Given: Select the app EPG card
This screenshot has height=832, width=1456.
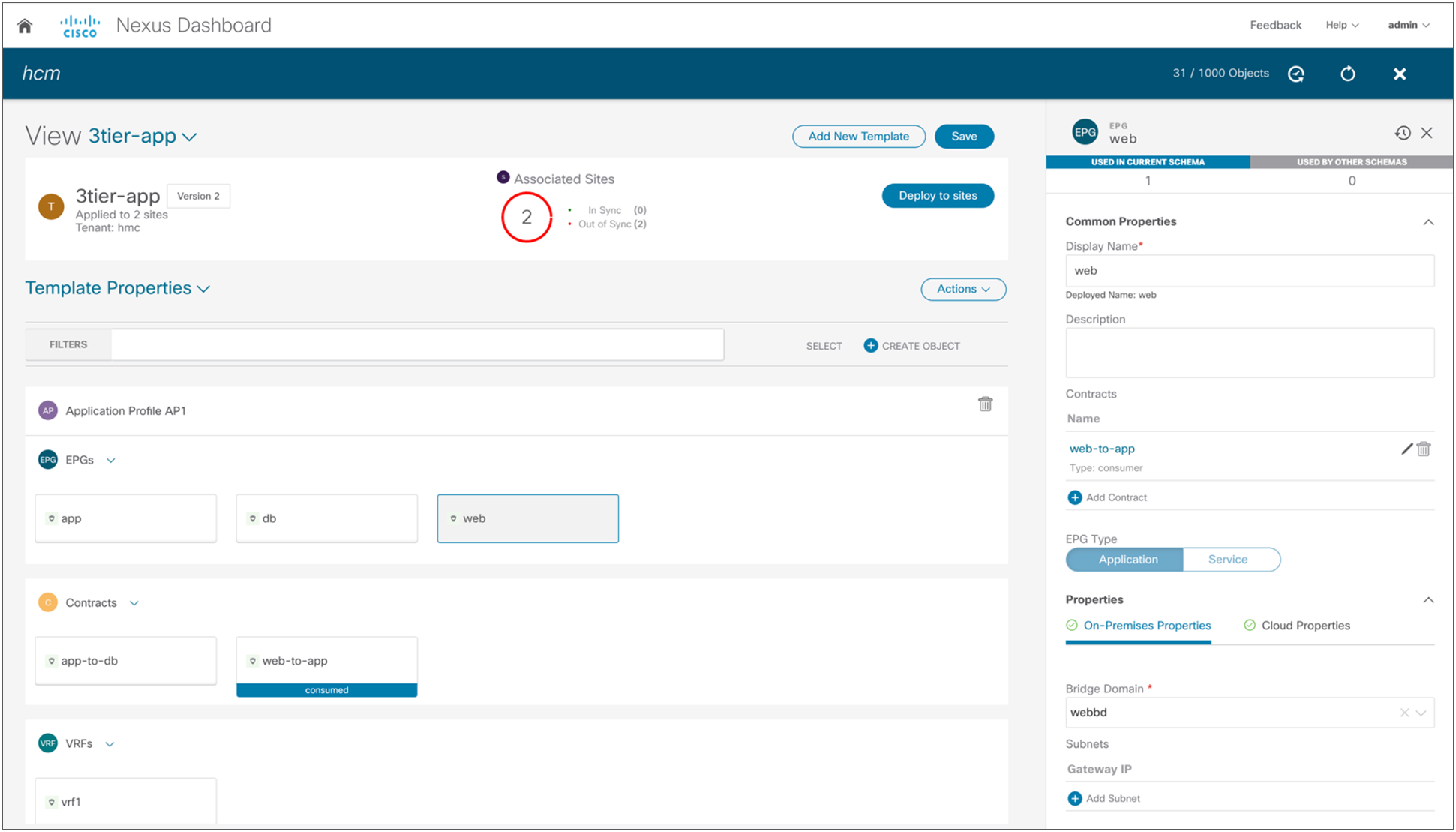Looking at the screenshot, I should pos(125,518).
